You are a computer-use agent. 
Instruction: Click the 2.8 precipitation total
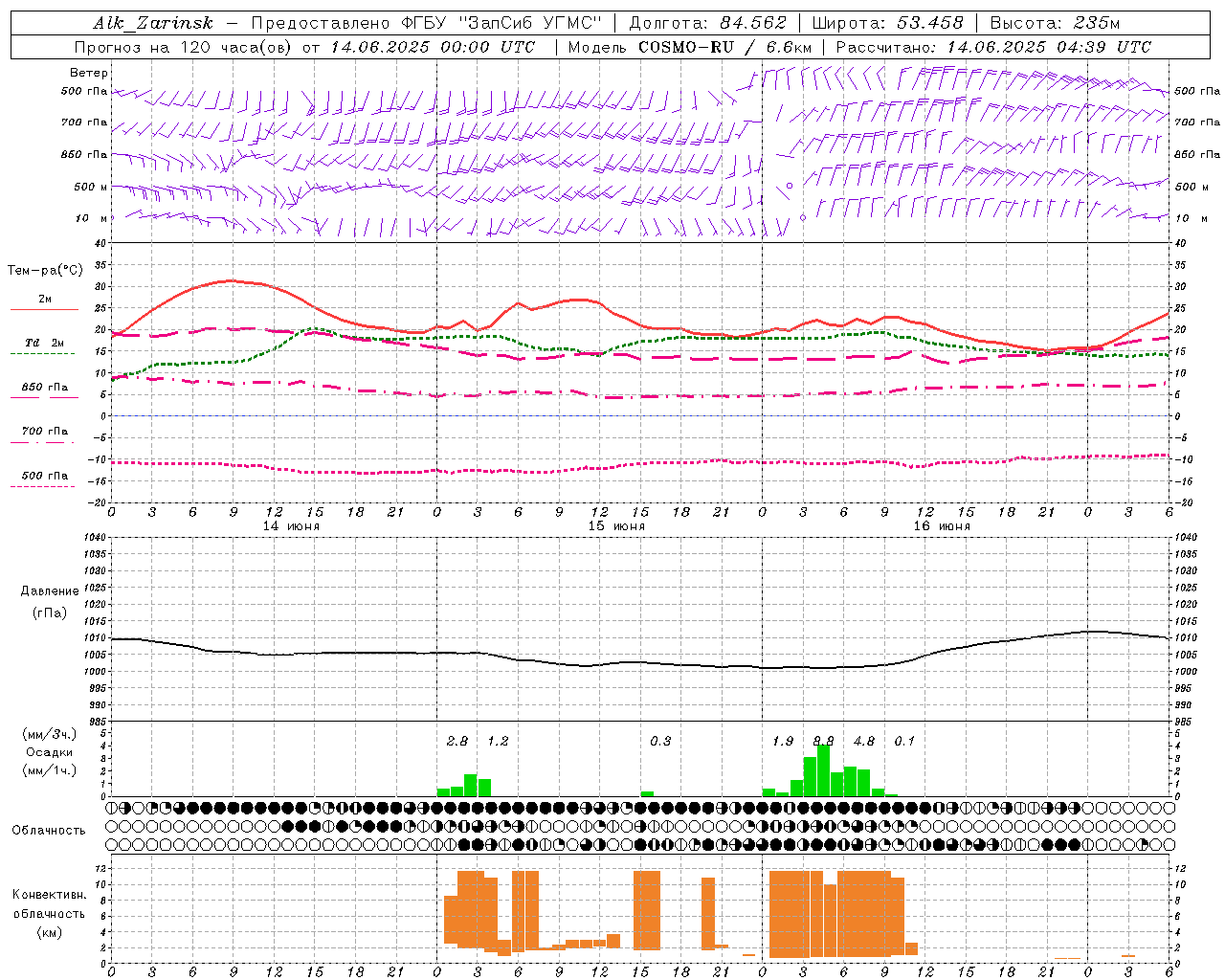(457, 741)
